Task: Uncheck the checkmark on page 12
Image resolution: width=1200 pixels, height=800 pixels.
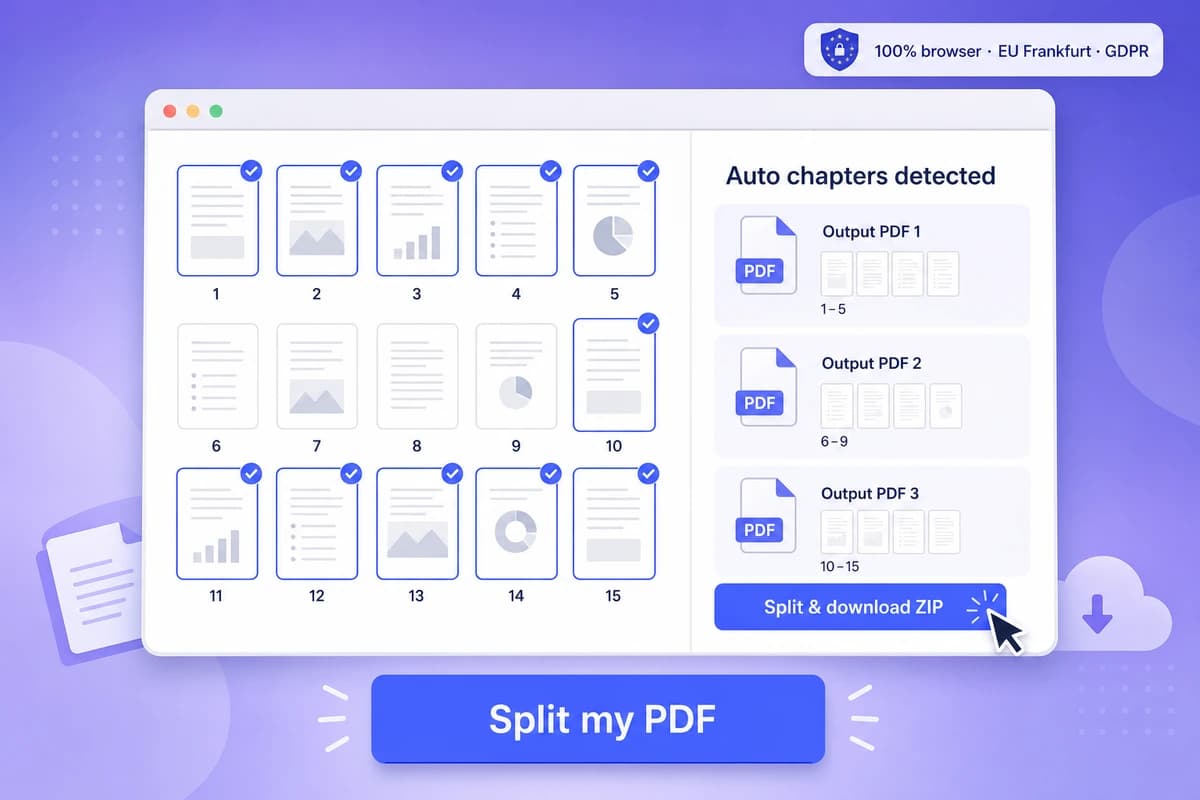Action: (350, 473)
